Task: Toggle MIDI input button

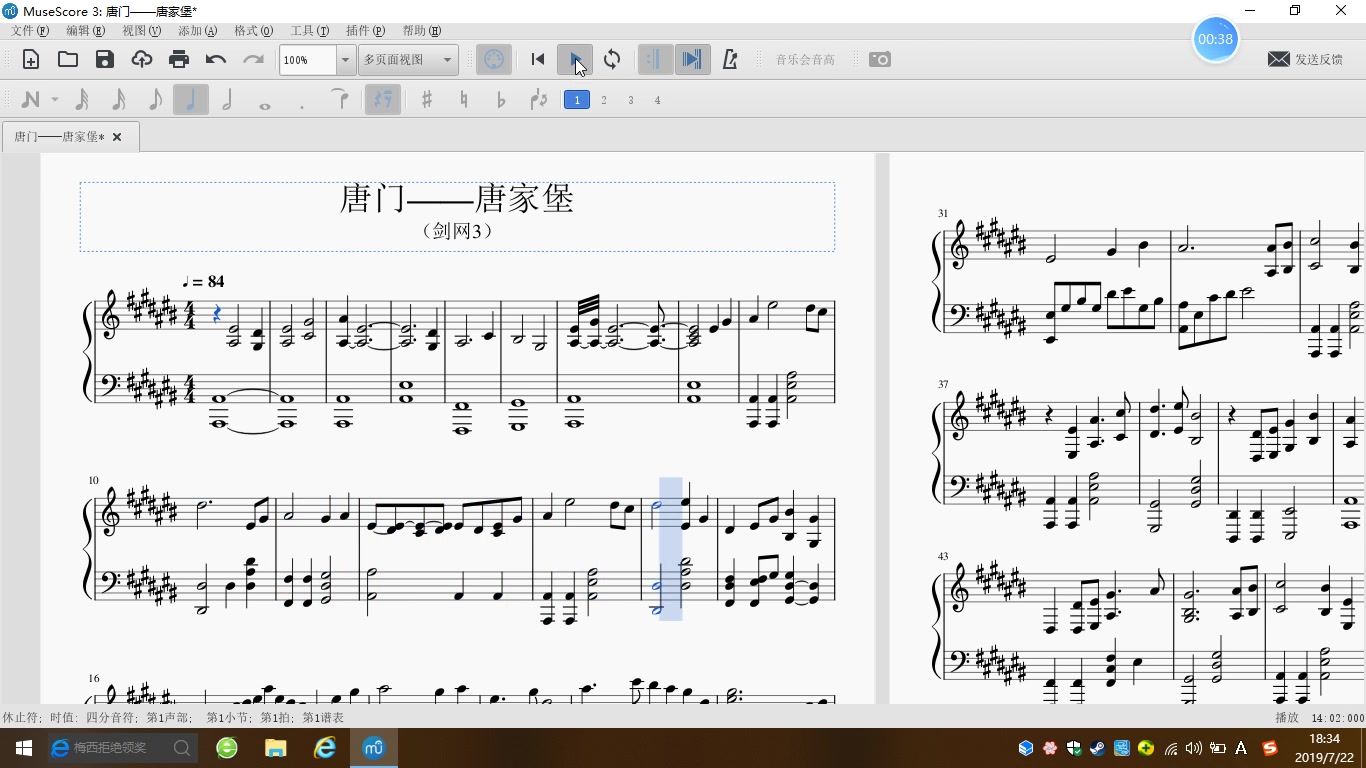Action: coord(493,60)
